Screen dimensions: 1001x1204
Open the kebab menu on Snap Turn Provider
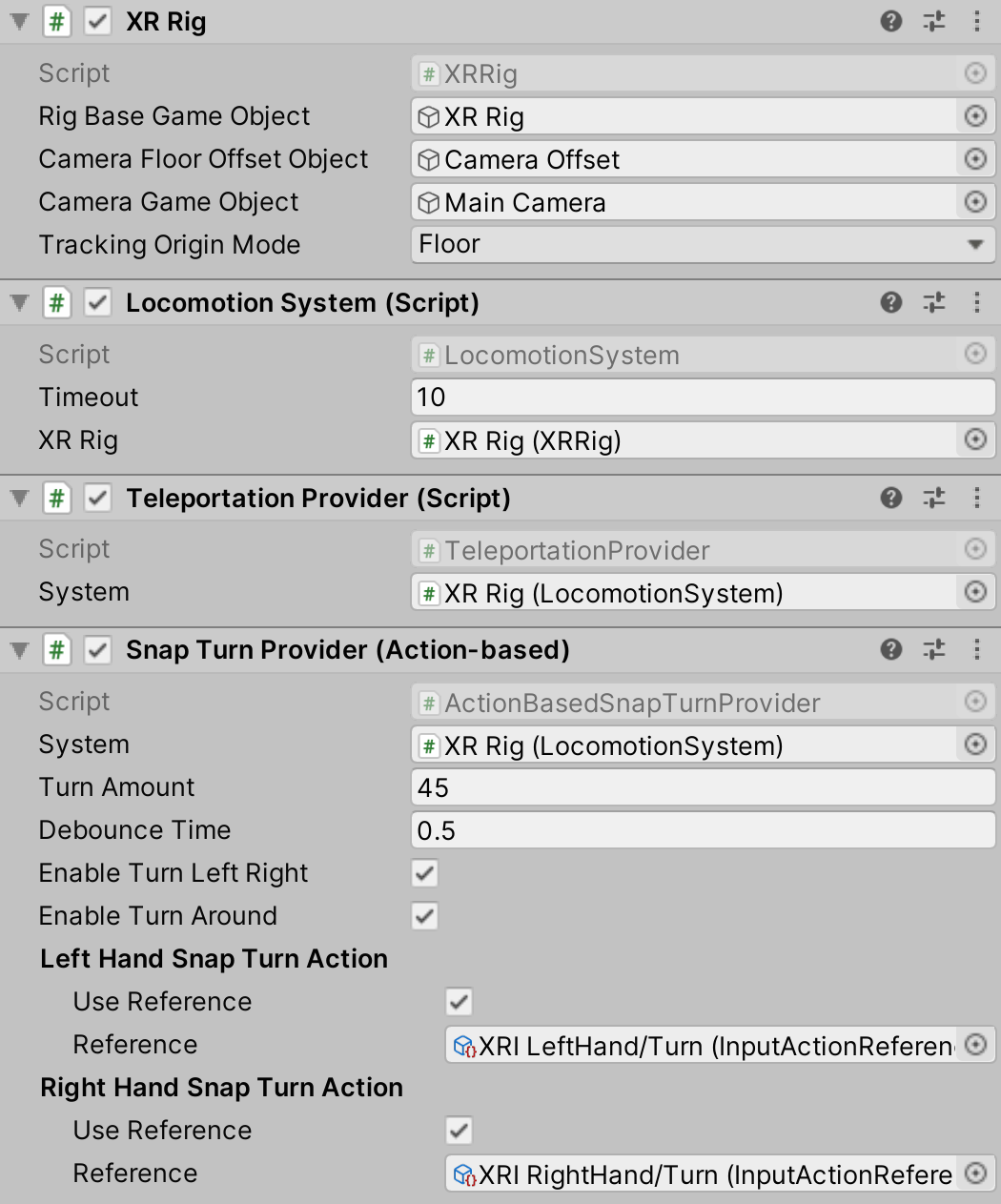pyautogui.click(x=976, y=649)
